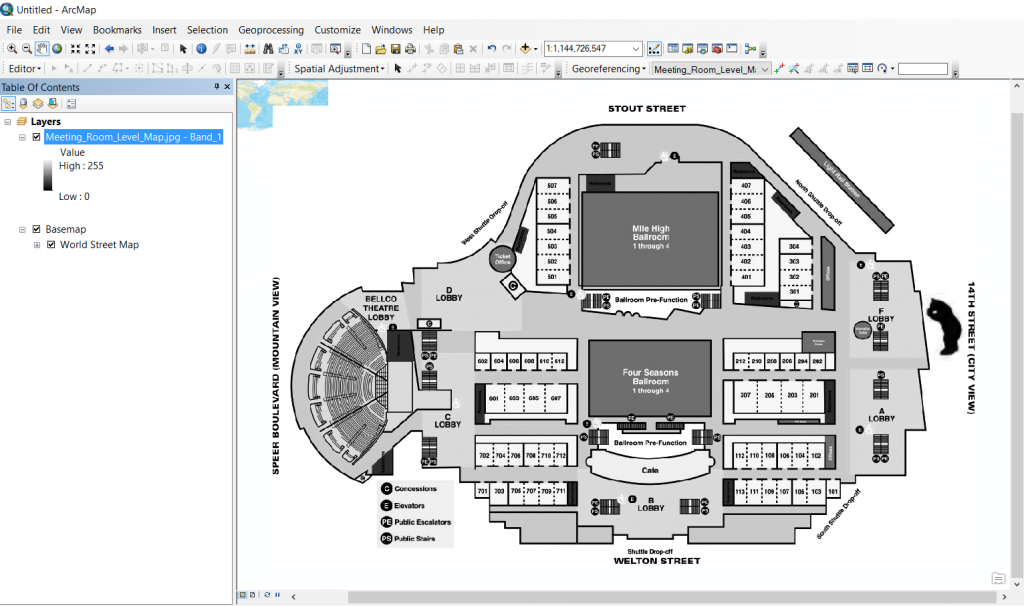This screenshot has height=606, width=1024.
Task: Open the Bookmarks menu
Action: tap(117, 30)
